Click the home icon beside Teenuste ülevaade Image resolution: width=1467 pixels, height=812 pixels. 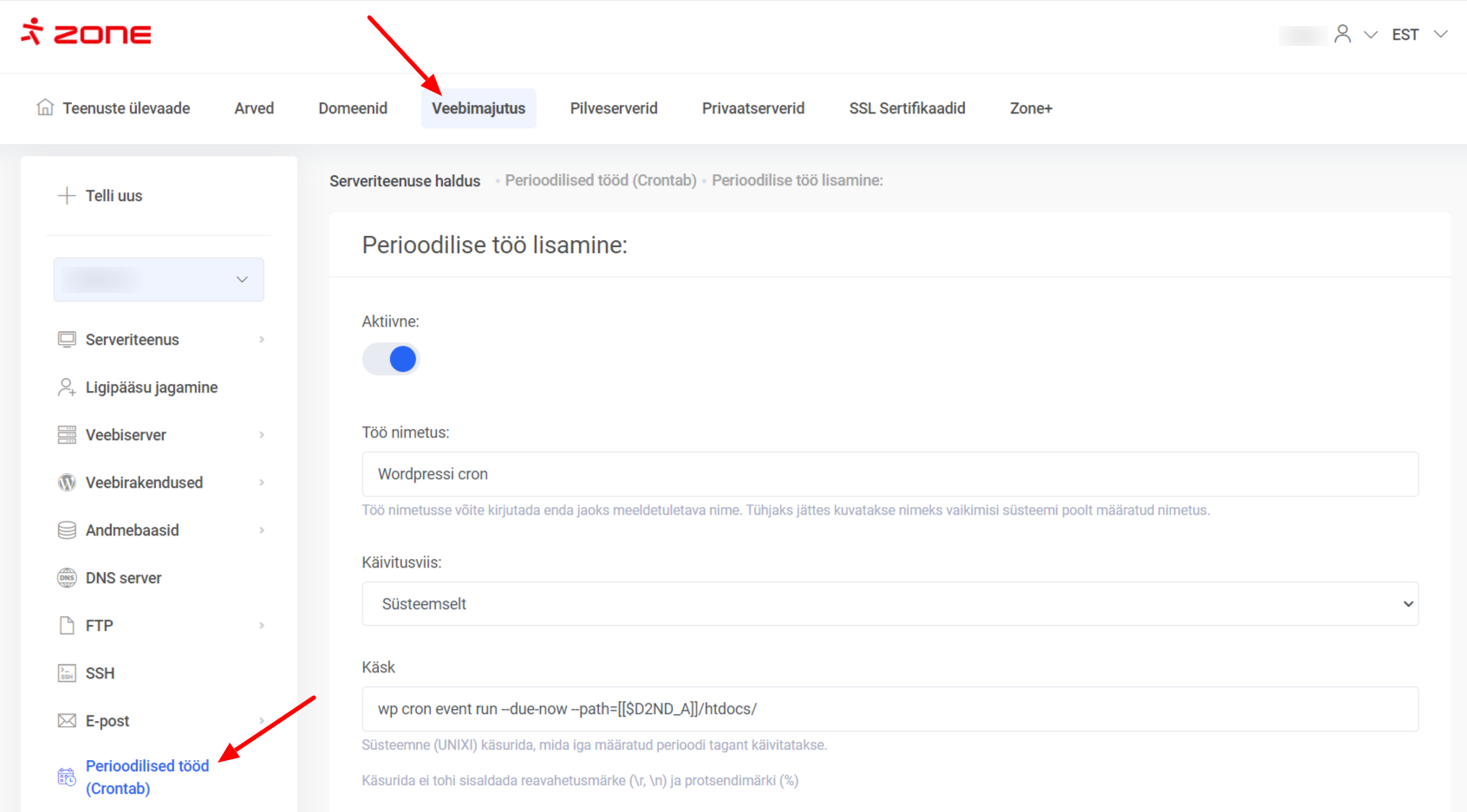(45, 107)
